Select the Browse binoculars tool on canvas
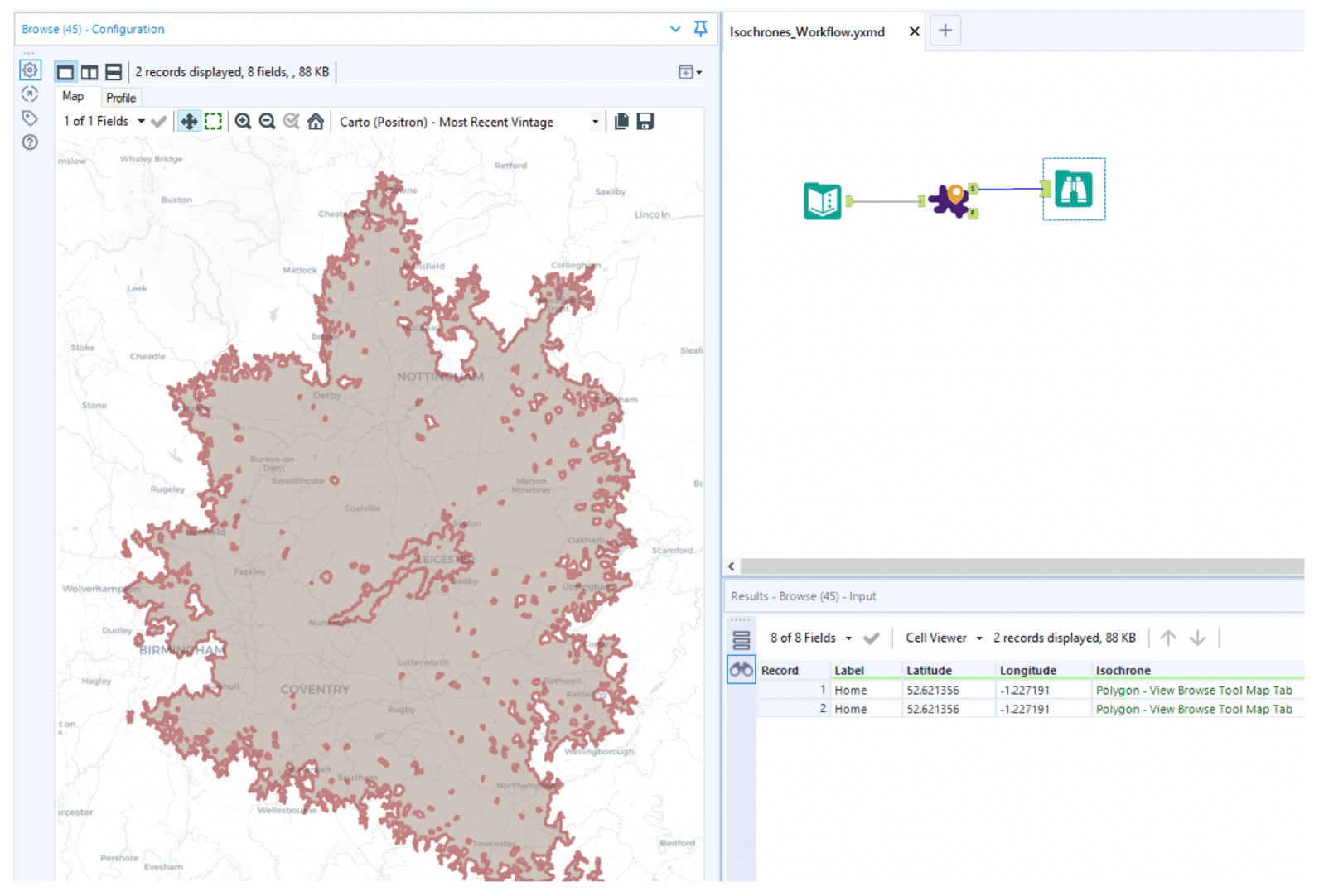 [1073, 190]
